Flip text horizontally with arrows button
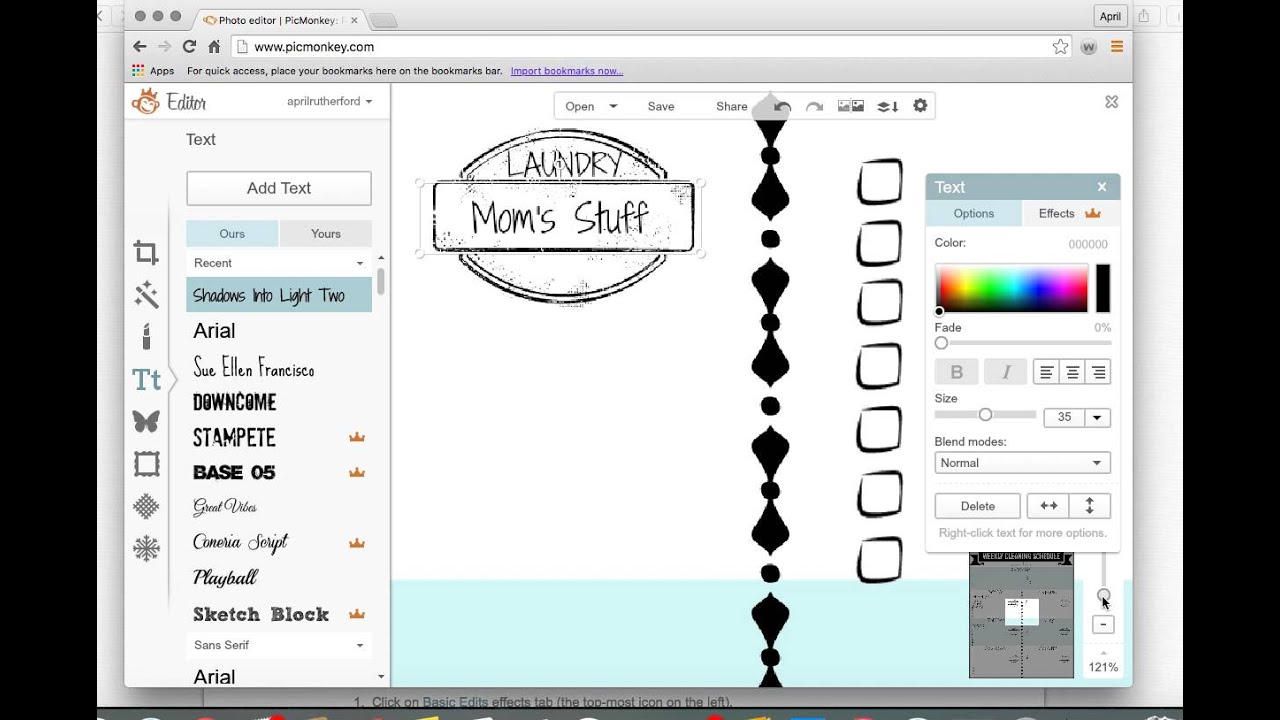1280x720 pixels. click(1048, 506)
